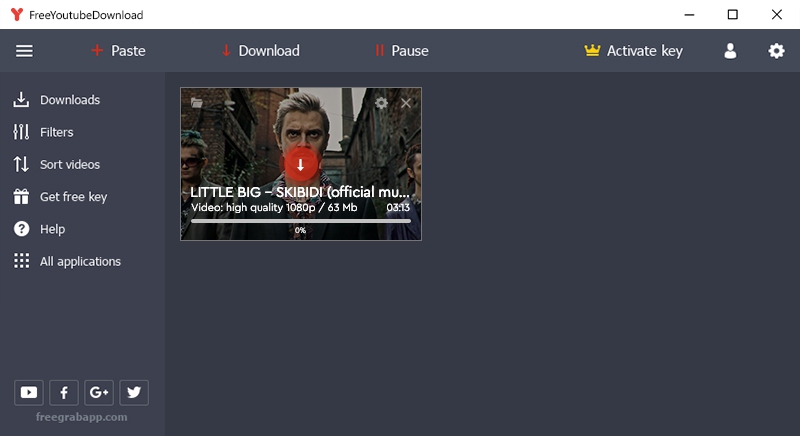Image resolution: width=800 pixels, height=436 pixels.
Task: Select Sort videos in sidebar
Action: (x=57, y=164)
